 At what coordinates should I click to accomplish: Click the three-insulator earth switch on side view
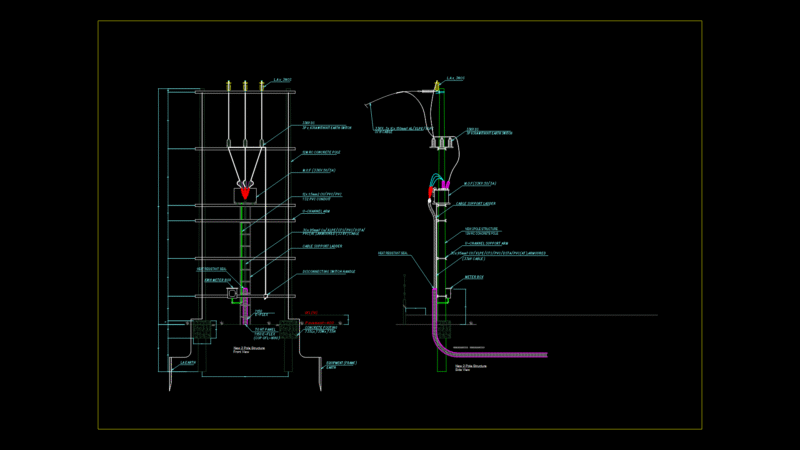click(442, 143)
